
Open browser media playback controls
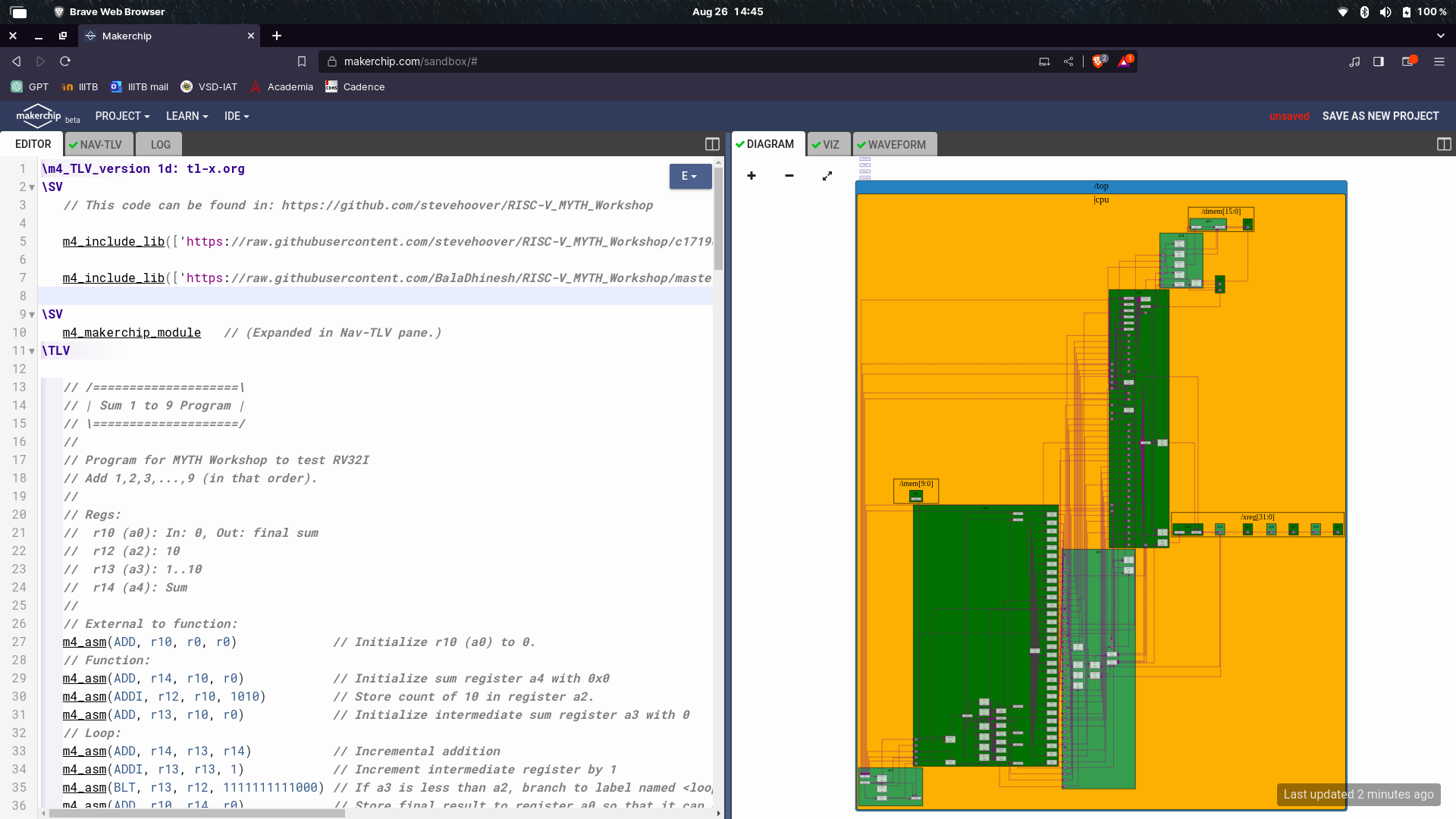coord(1355,61)
